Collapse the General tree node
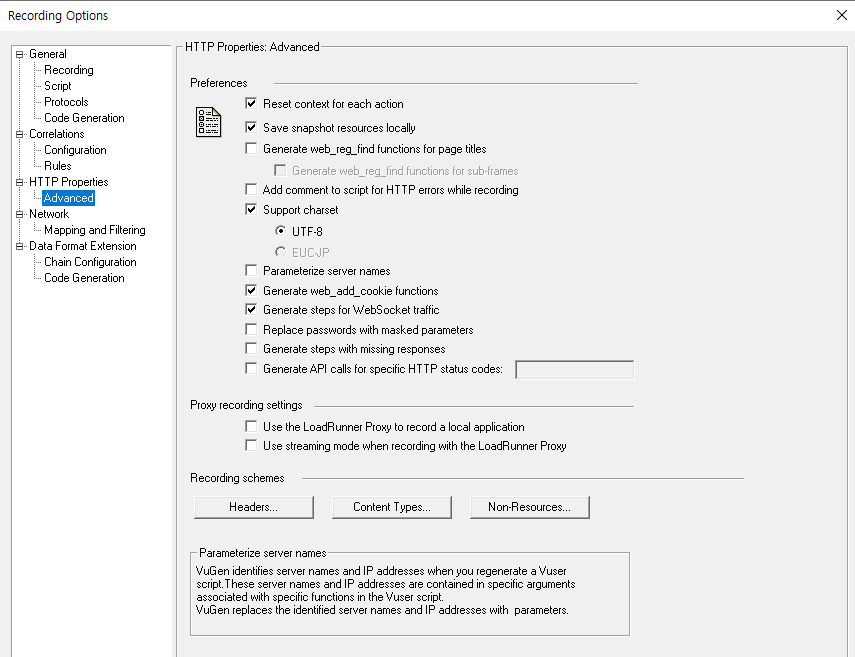The image size is (855, 657). [x=20, y=55]
